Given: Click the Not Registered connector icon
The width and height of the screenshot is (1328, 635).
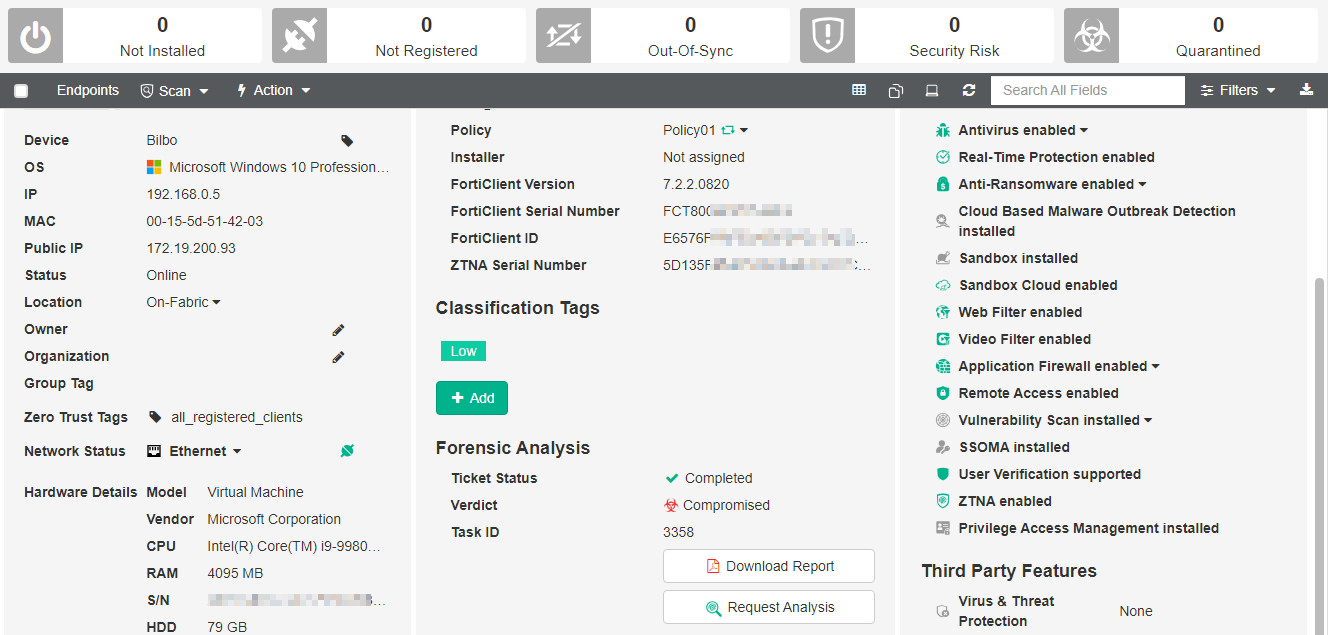Looking at the screenshot, I should [299, 35].
